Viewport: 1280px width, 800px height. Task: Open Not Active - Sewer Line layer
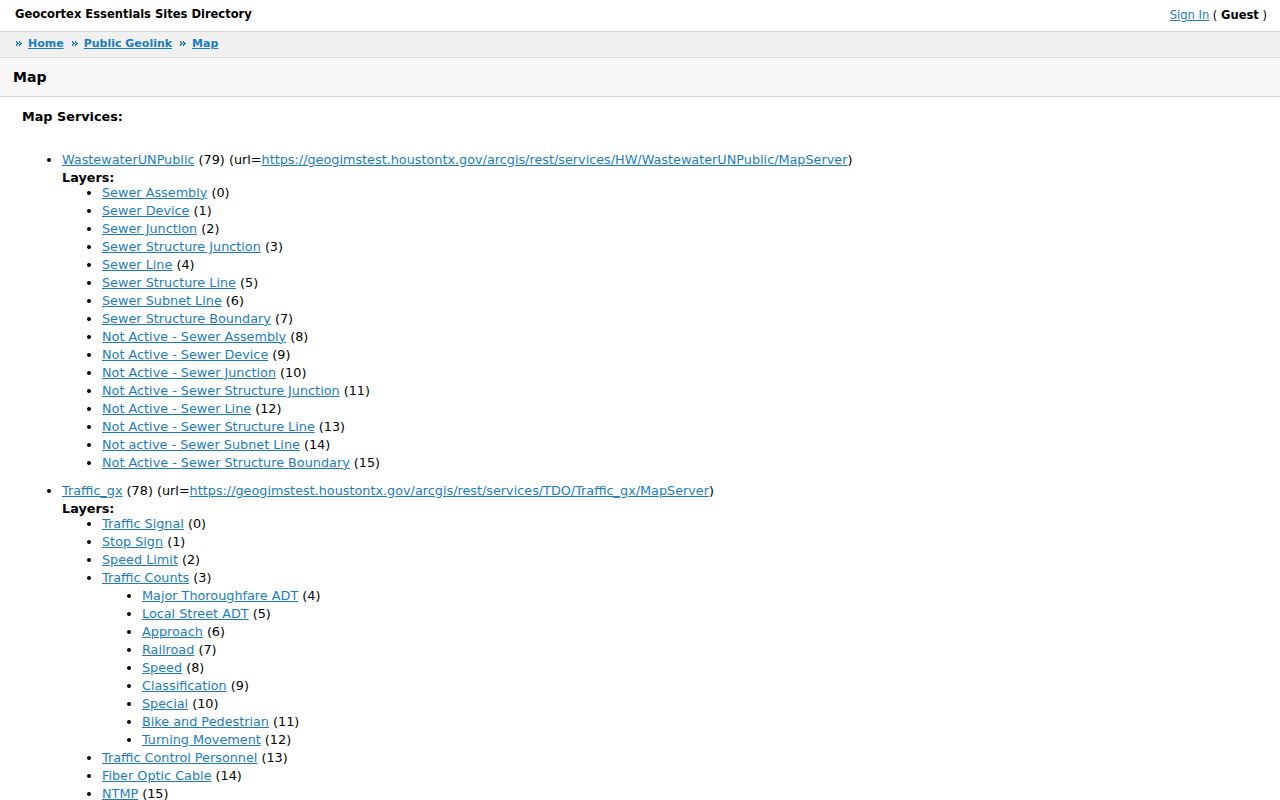[x=176, y=409]
